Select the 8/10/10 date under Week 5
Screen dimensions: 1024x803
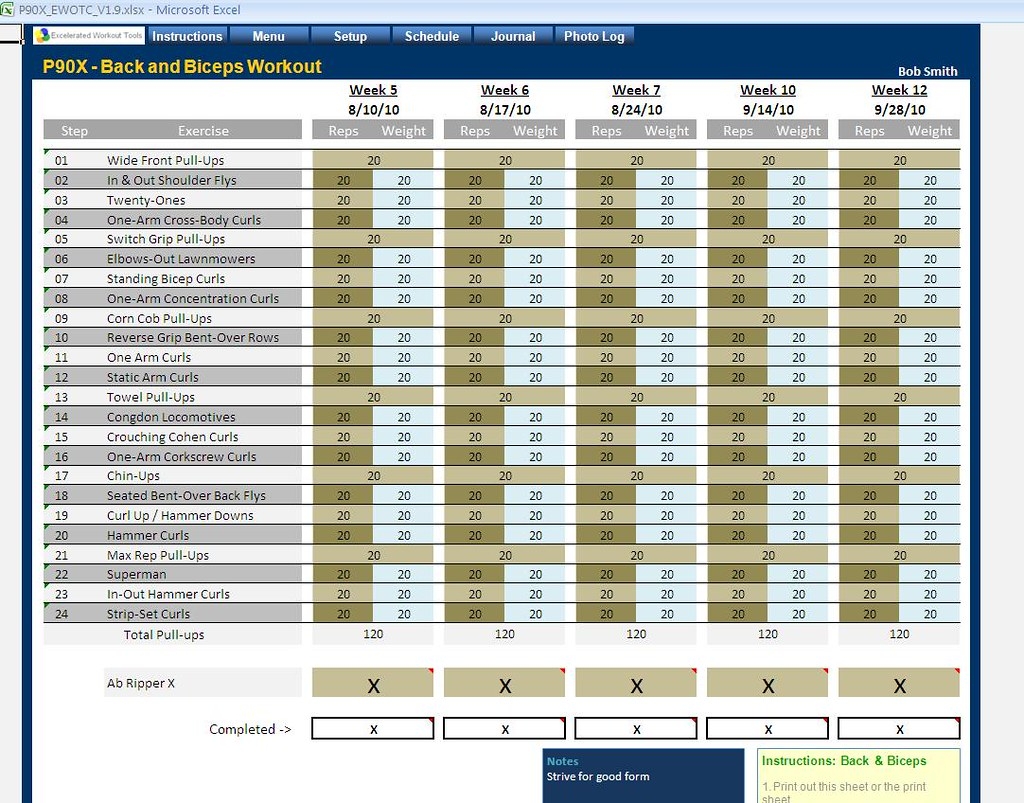click(373, 110)
